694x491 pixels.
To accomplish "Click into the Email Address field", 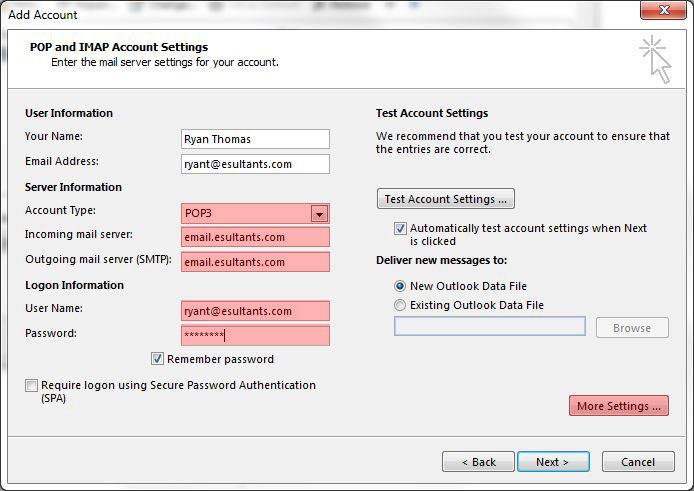I will pyautogui.click(x=255, y=164).
